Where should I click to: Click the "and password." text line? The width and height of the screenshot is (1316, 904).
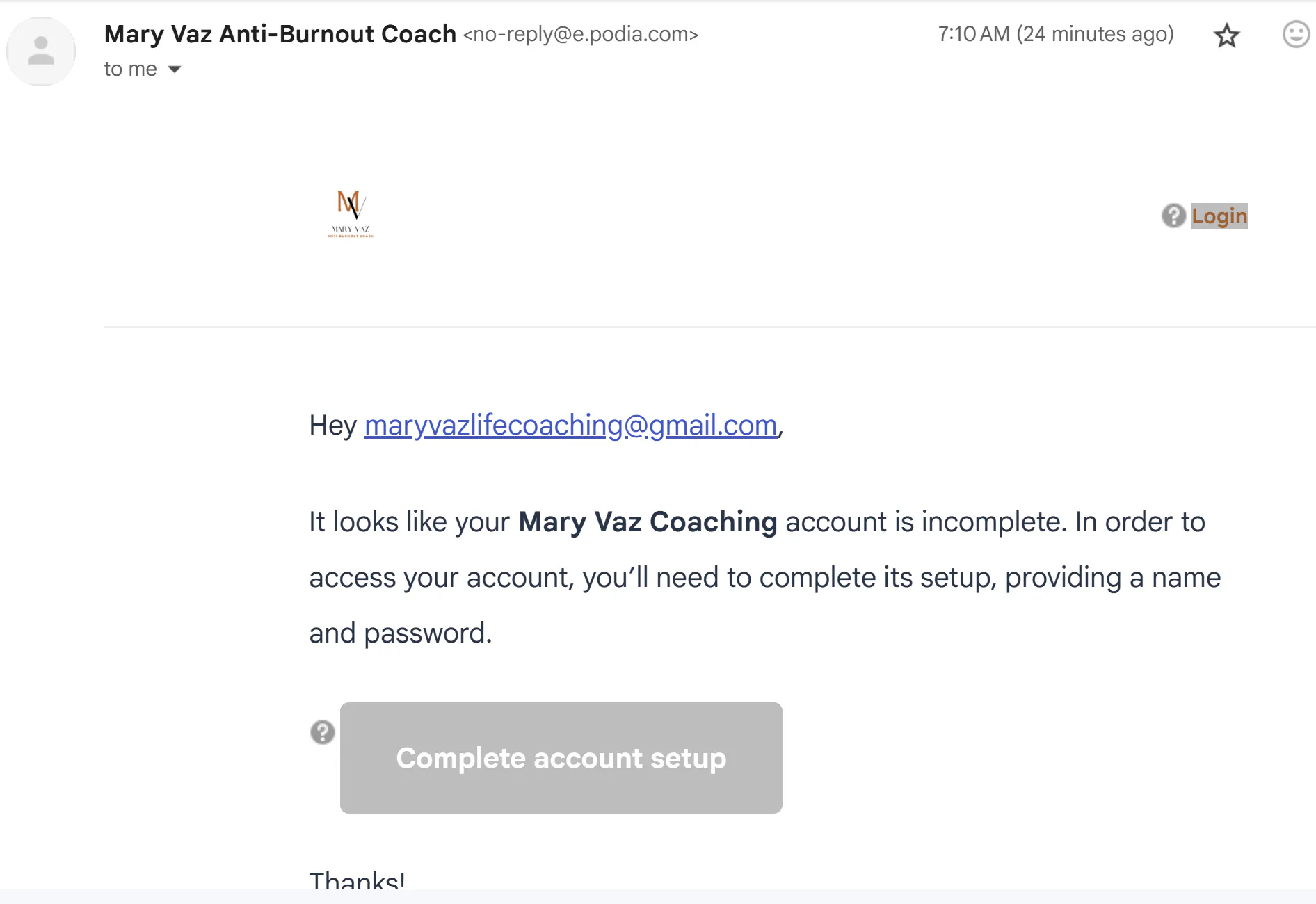pos(401,633)
